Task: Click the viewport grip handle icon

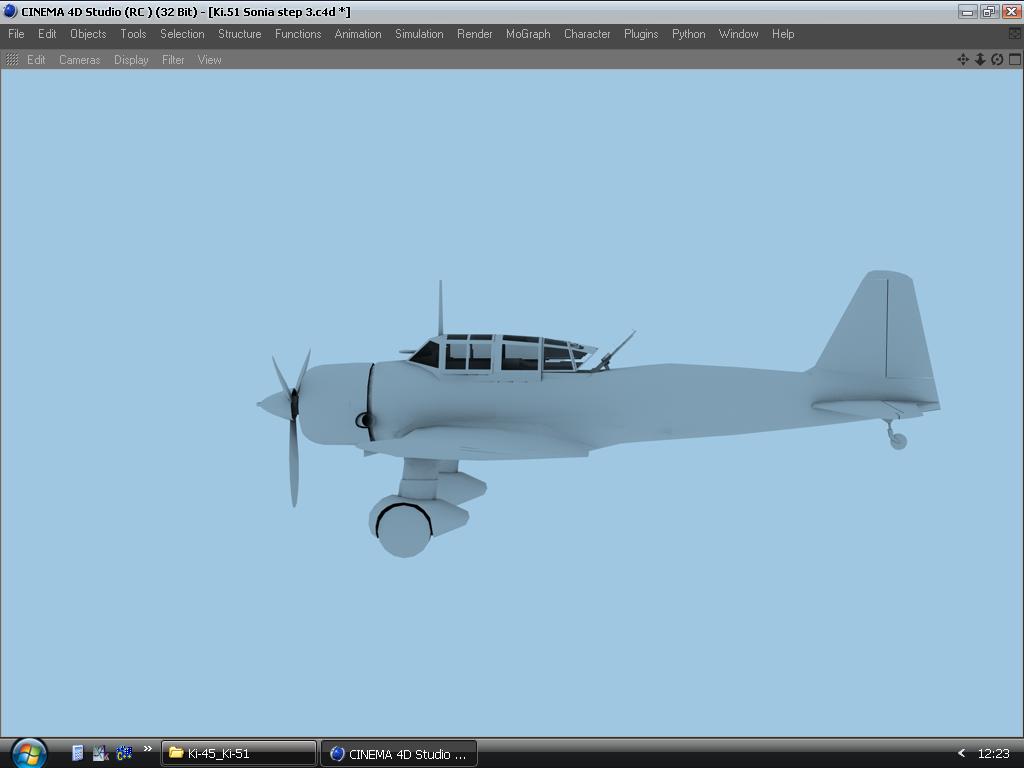Action: 12,60
